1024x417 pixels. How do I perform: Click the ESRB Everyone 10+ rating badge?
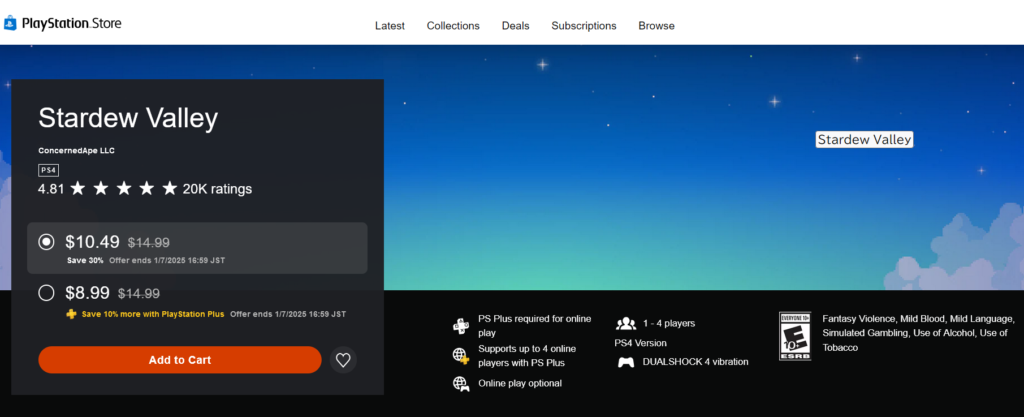(795, 336)
